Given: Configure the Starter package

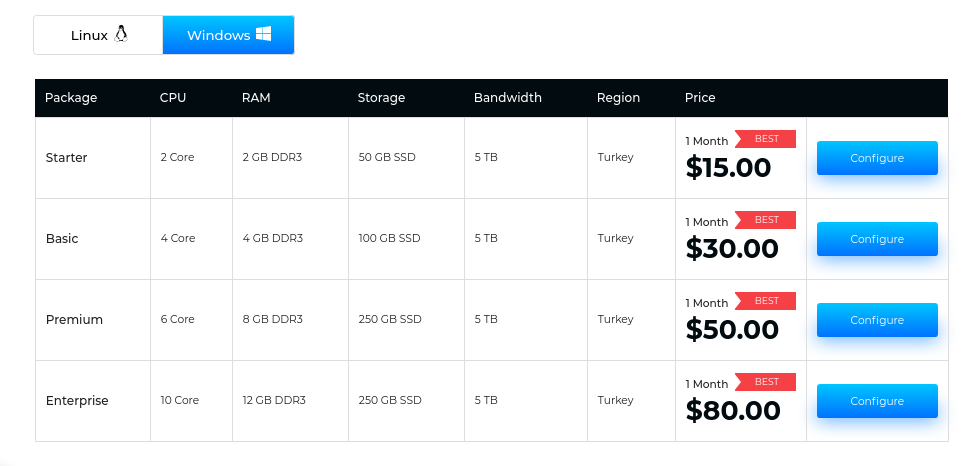Looking at the screenshot, I should click(877, 158).
